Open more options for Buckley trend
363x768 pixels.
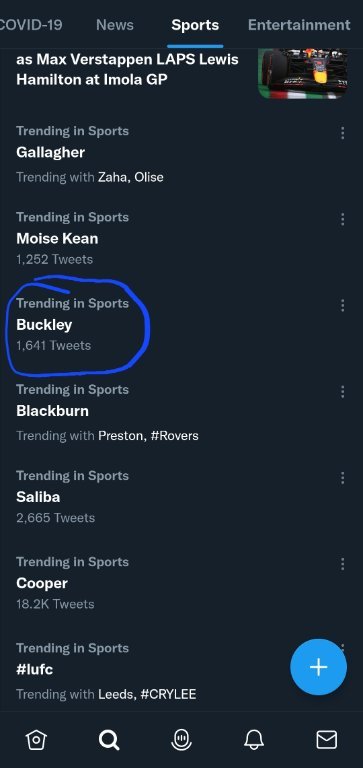pyautogui.click(x=342, y=305)
